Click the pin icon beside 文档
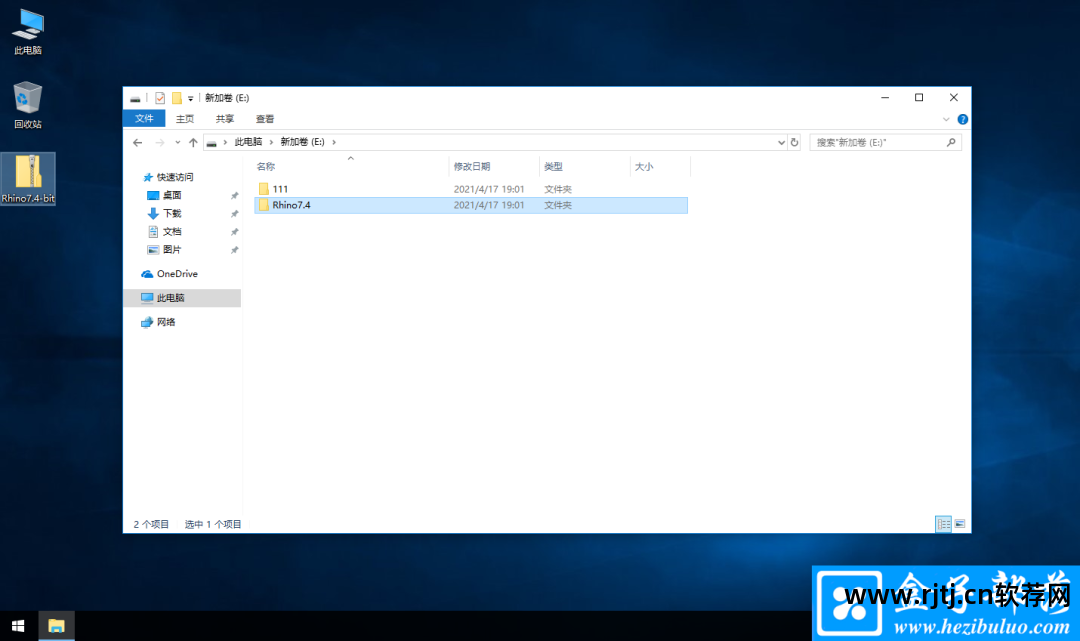 coord(234,231)
